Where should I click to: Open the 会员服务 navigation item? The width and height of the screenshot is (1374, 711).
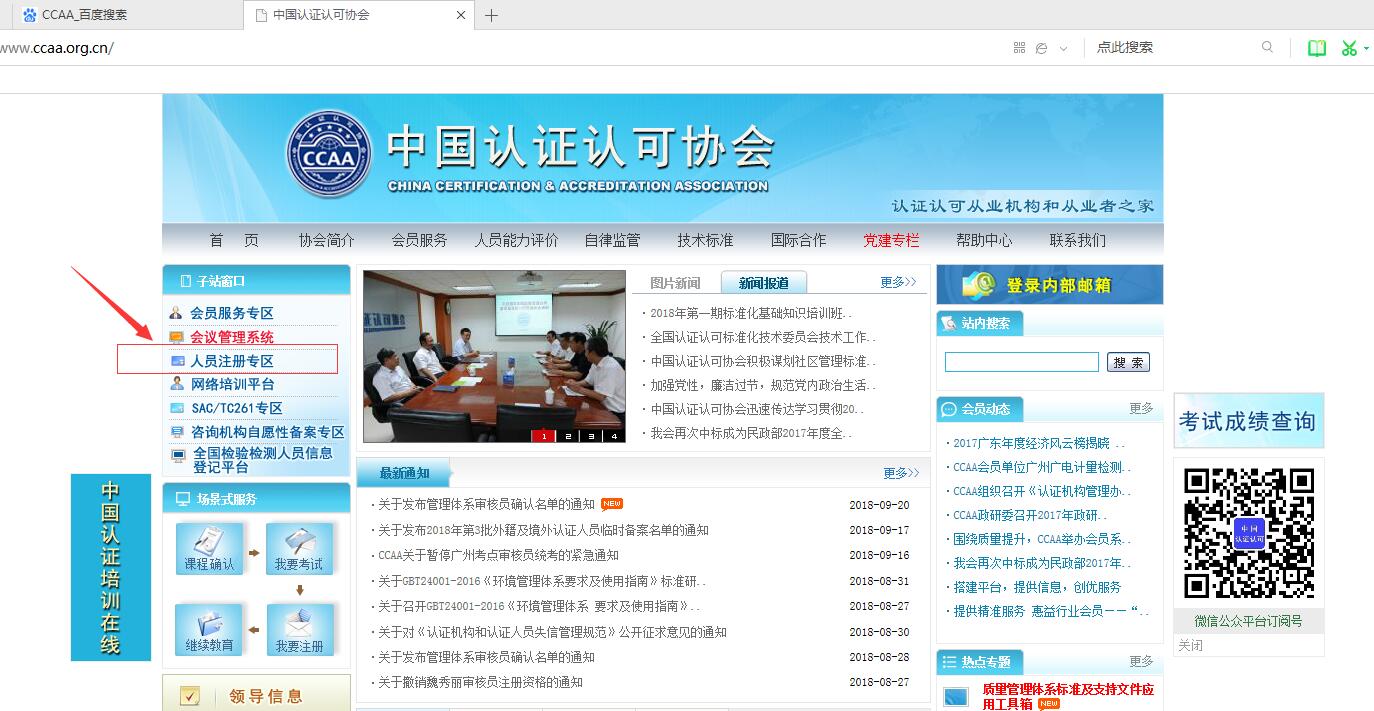419,240
